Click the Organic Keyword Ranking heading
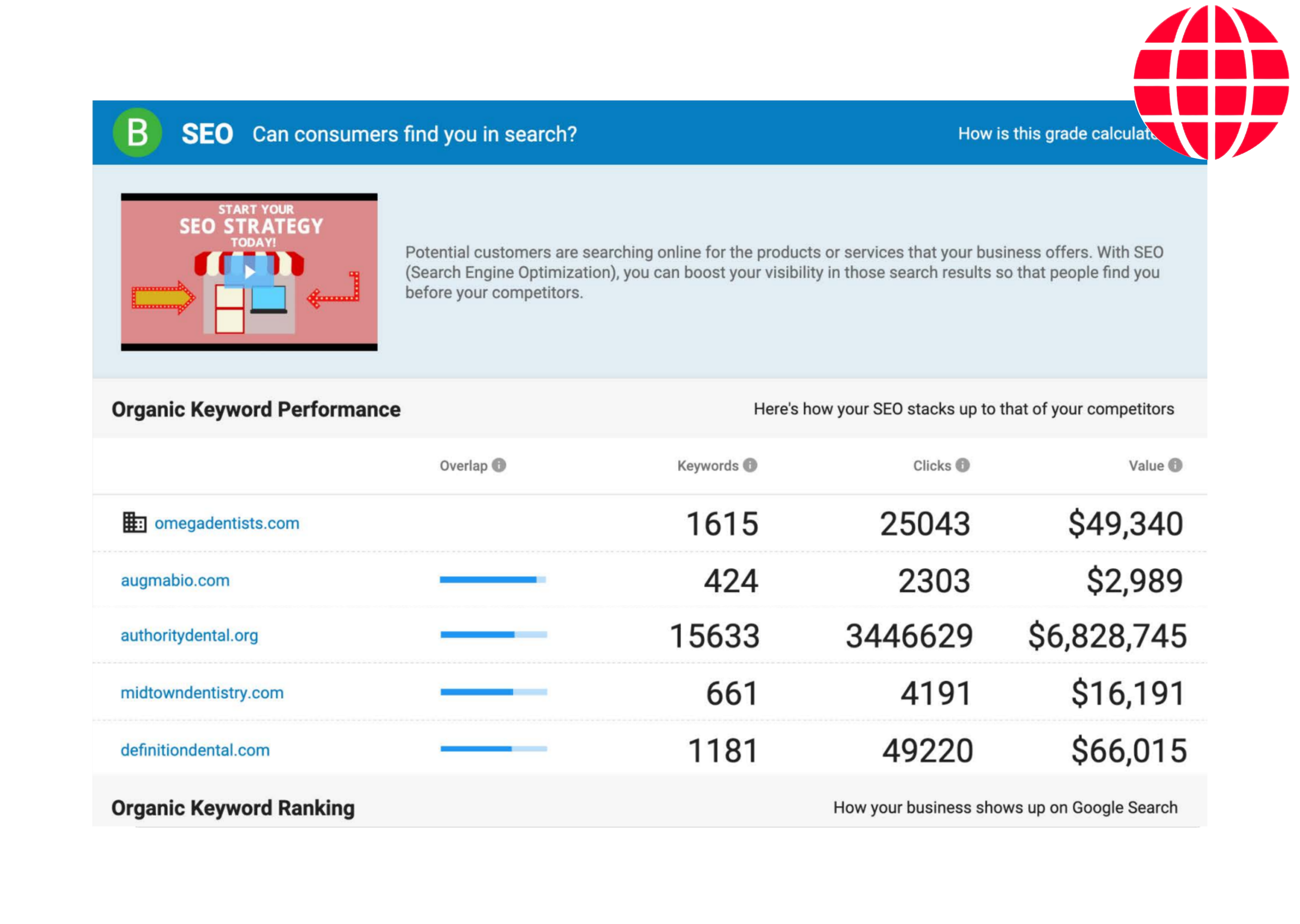This screenshot has width=1300, height=924. click(233, 808)
